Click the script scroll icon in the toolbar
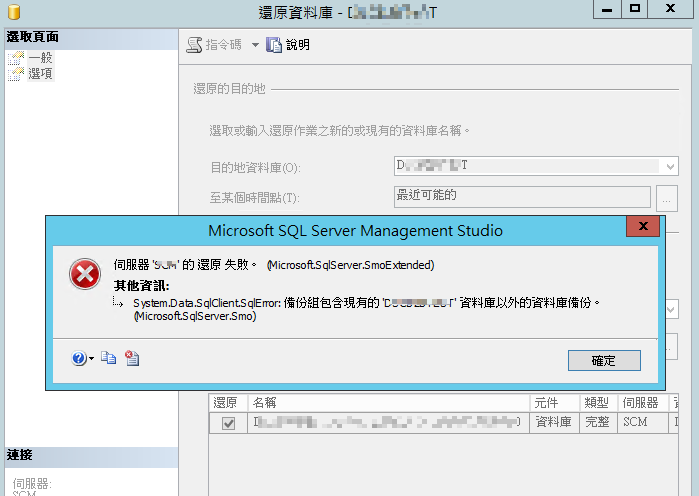The width and height of the screenshot is (699, 496). click(x=194, y=45)
